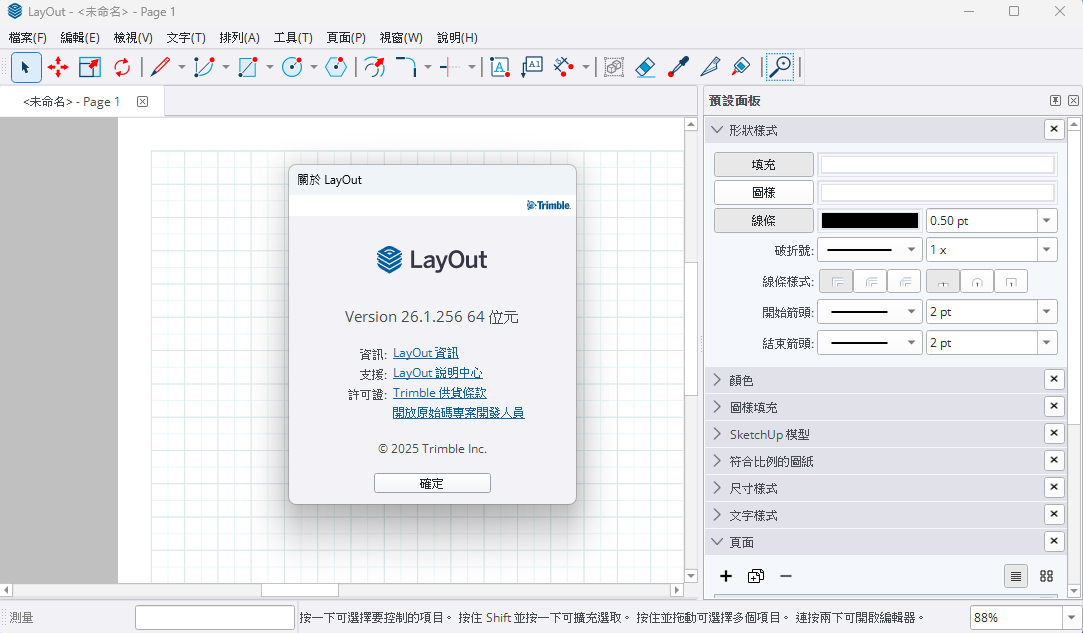This screenshot has width=1083, height=633.
Task: Open the LayOut 說明中心 link
Action: [x=438, y=373]
